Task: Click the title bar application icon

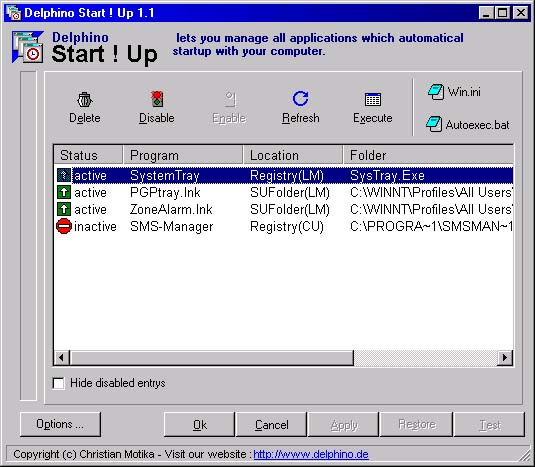Action: pyautogui.click(x=14, y=13)
